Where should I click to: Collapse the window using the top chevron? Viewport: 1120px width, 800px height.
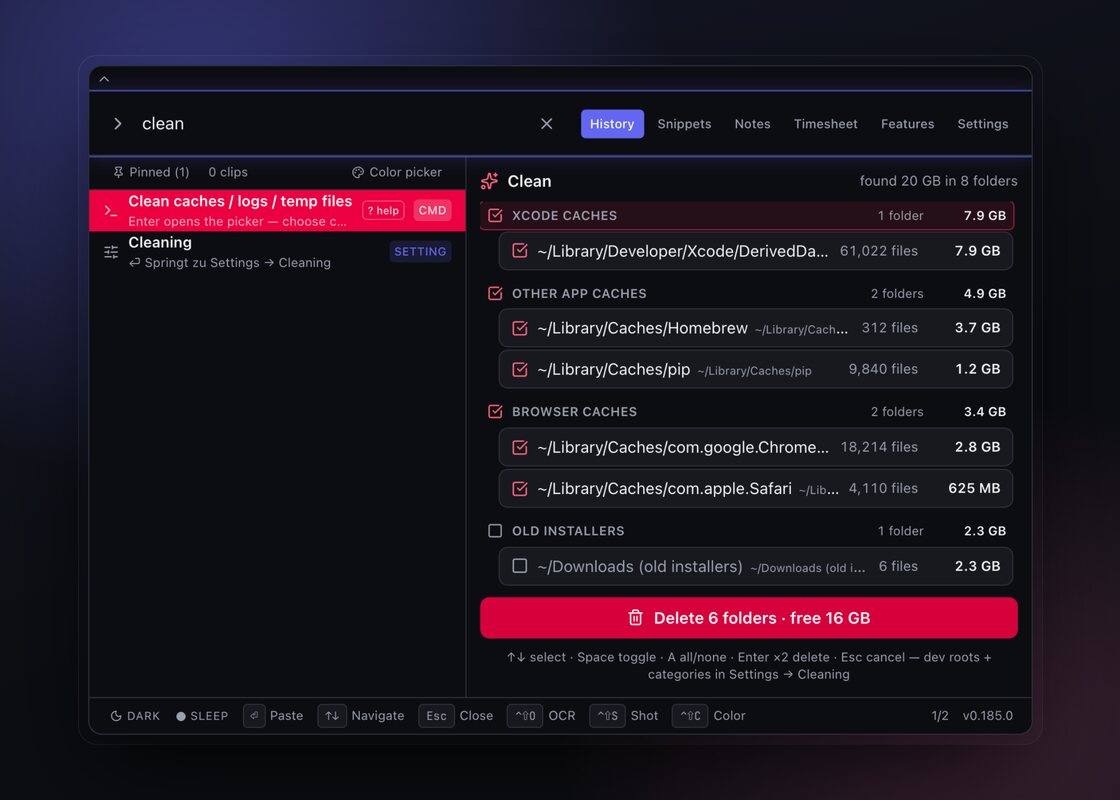(x=104, y=79)
